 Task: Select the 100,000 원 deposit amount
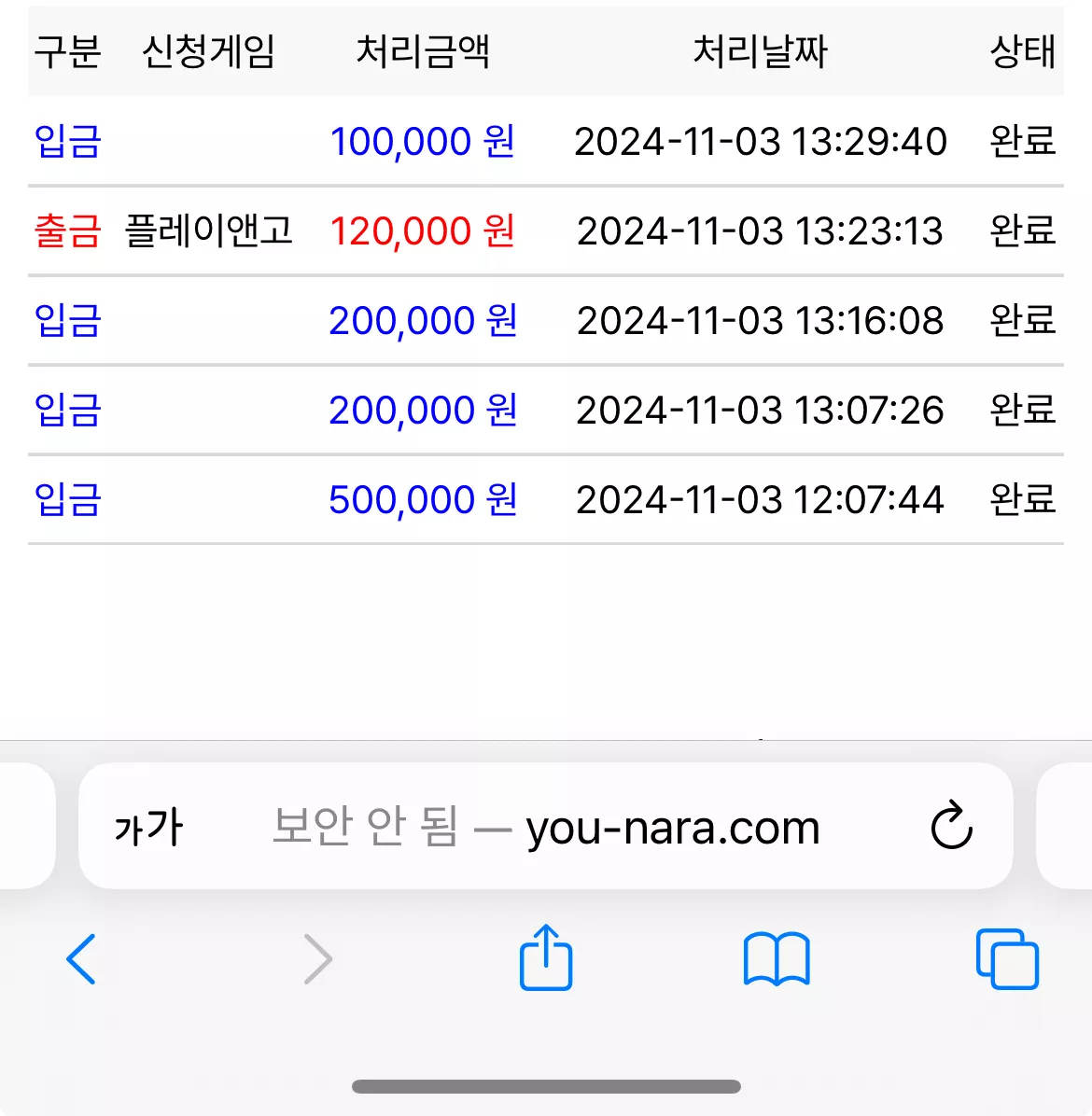(x=423, y=141)
